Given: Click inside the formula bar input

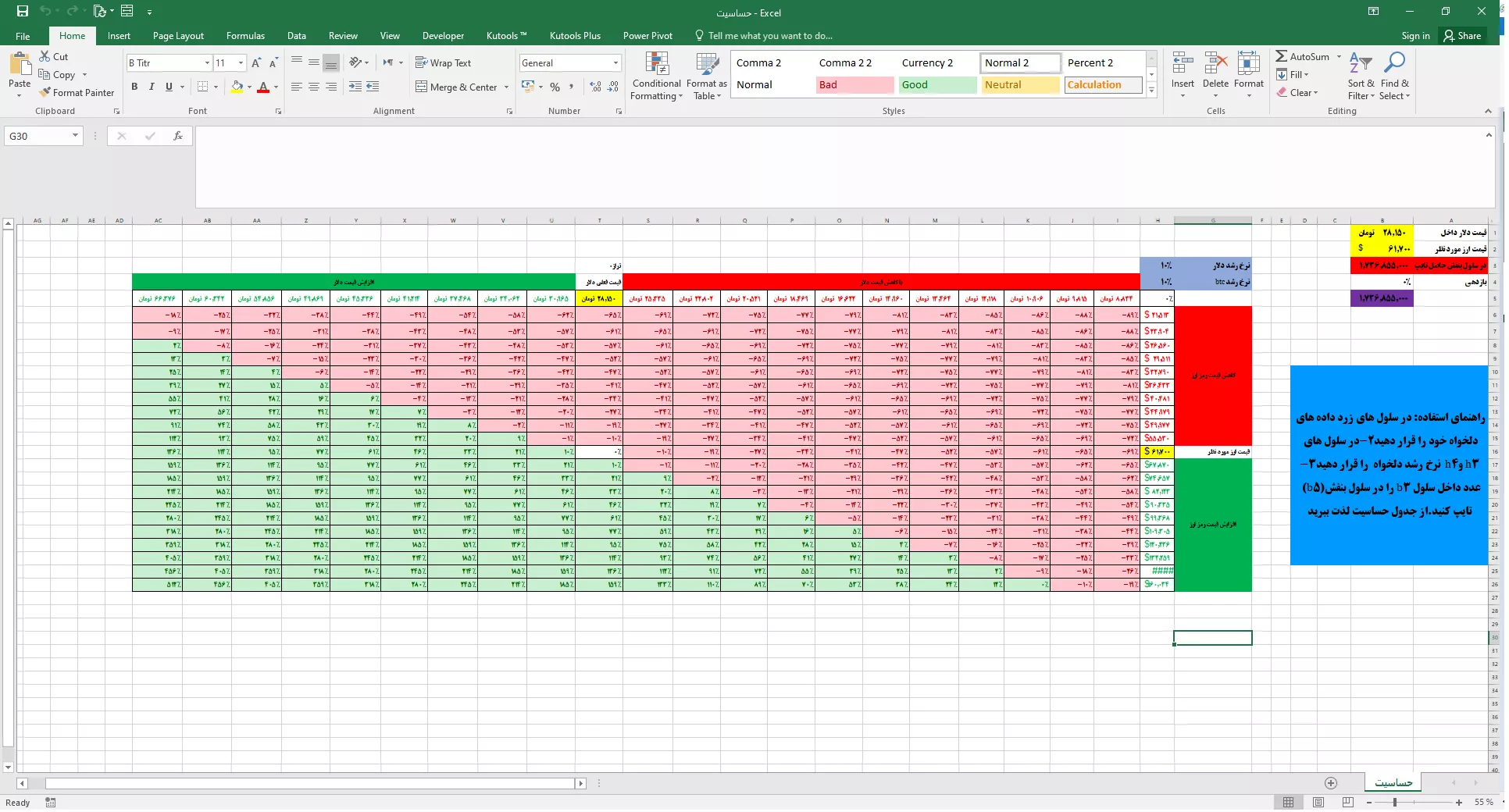Looking at the screenshot, I should pos(836,166).
